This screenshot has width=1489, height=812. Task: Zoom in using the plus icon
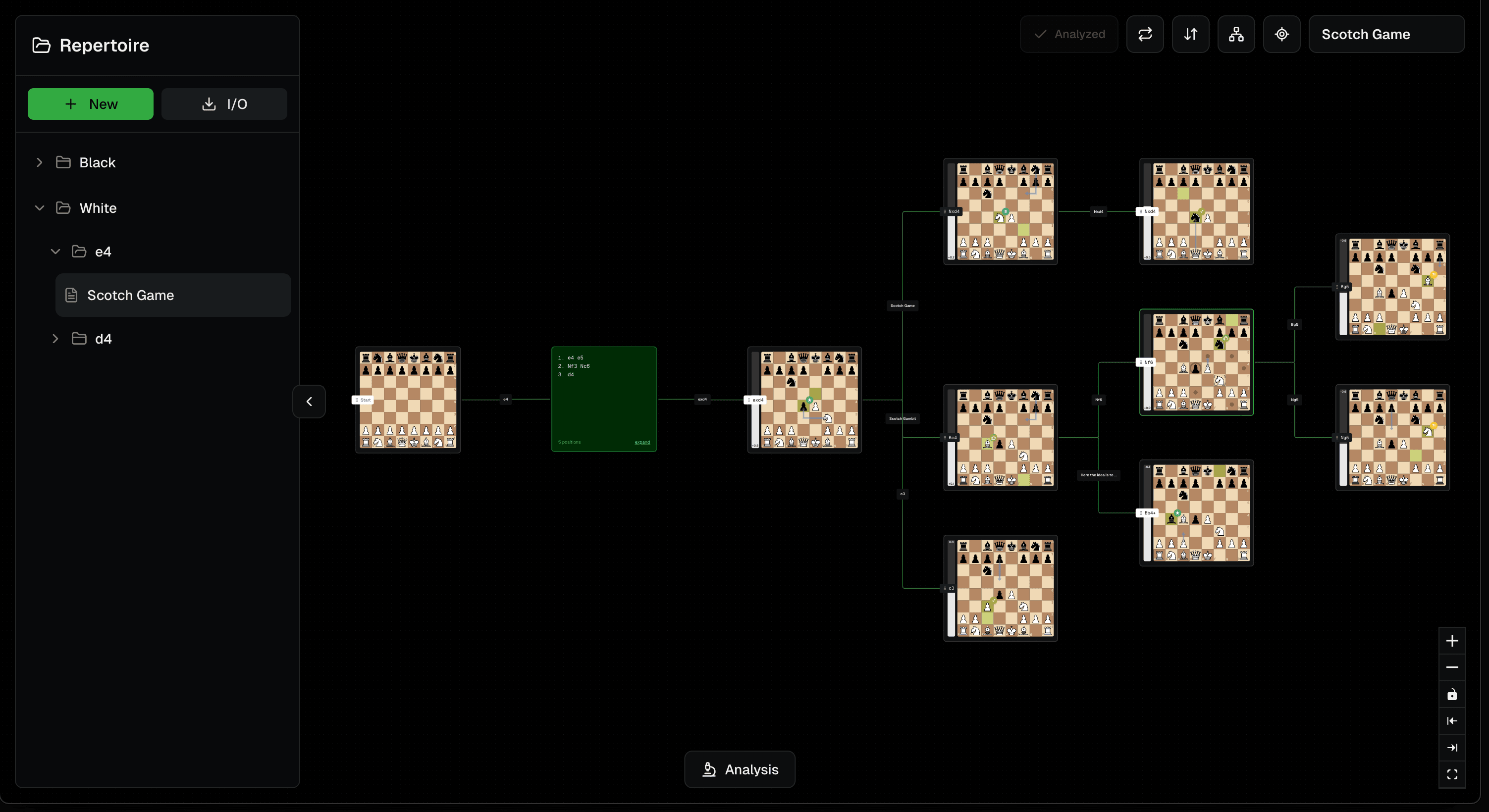[x=1452, y=640]
